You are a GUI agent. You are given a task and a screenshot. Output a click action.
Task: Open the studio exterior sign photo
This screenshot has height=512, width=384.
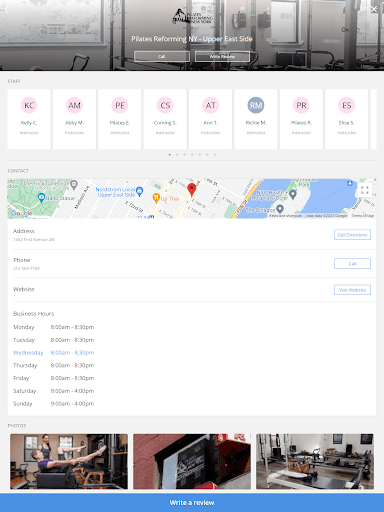tap(192, 461)
